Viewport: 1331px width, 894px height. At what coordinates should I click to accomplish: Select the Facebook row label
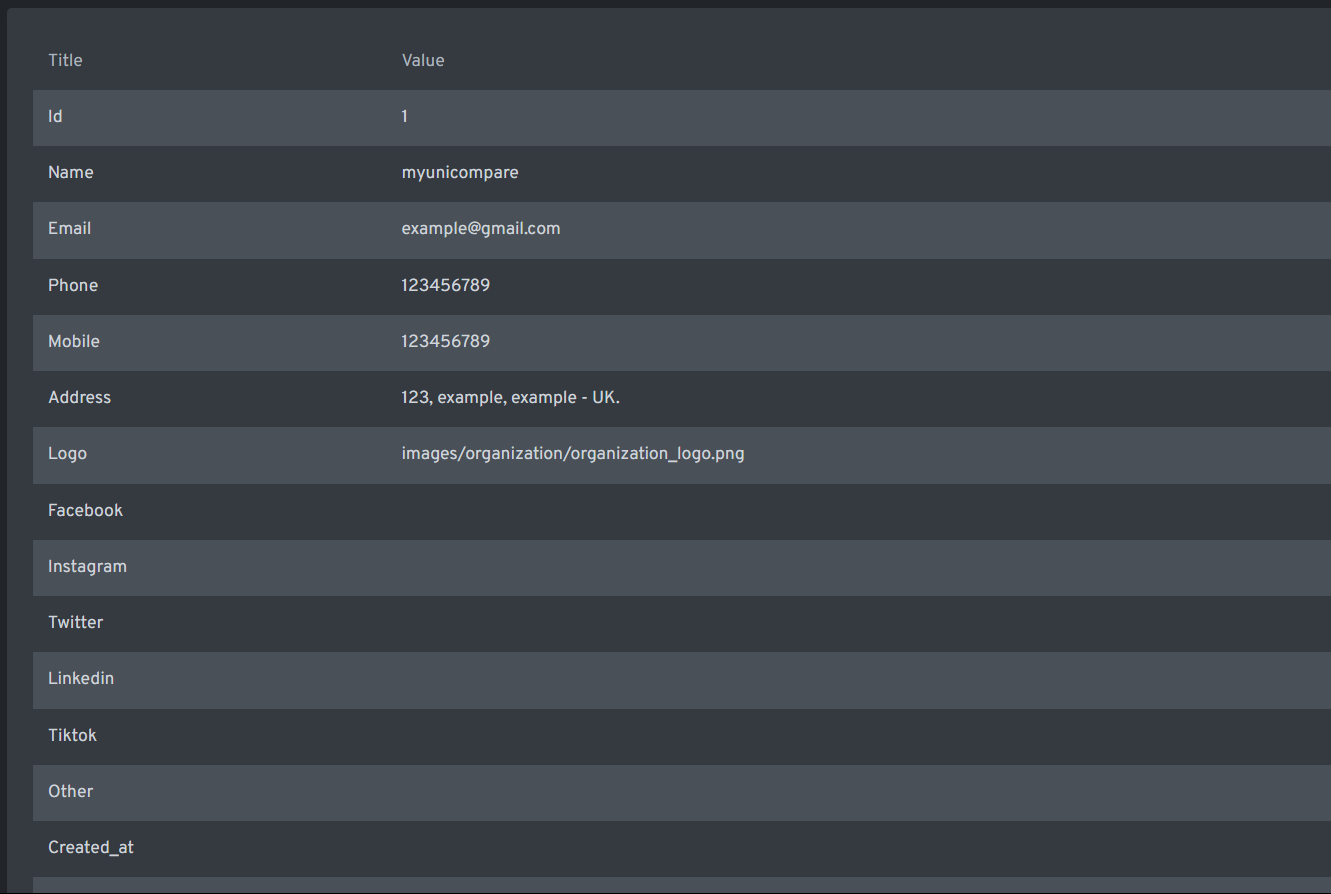[85, 511]
